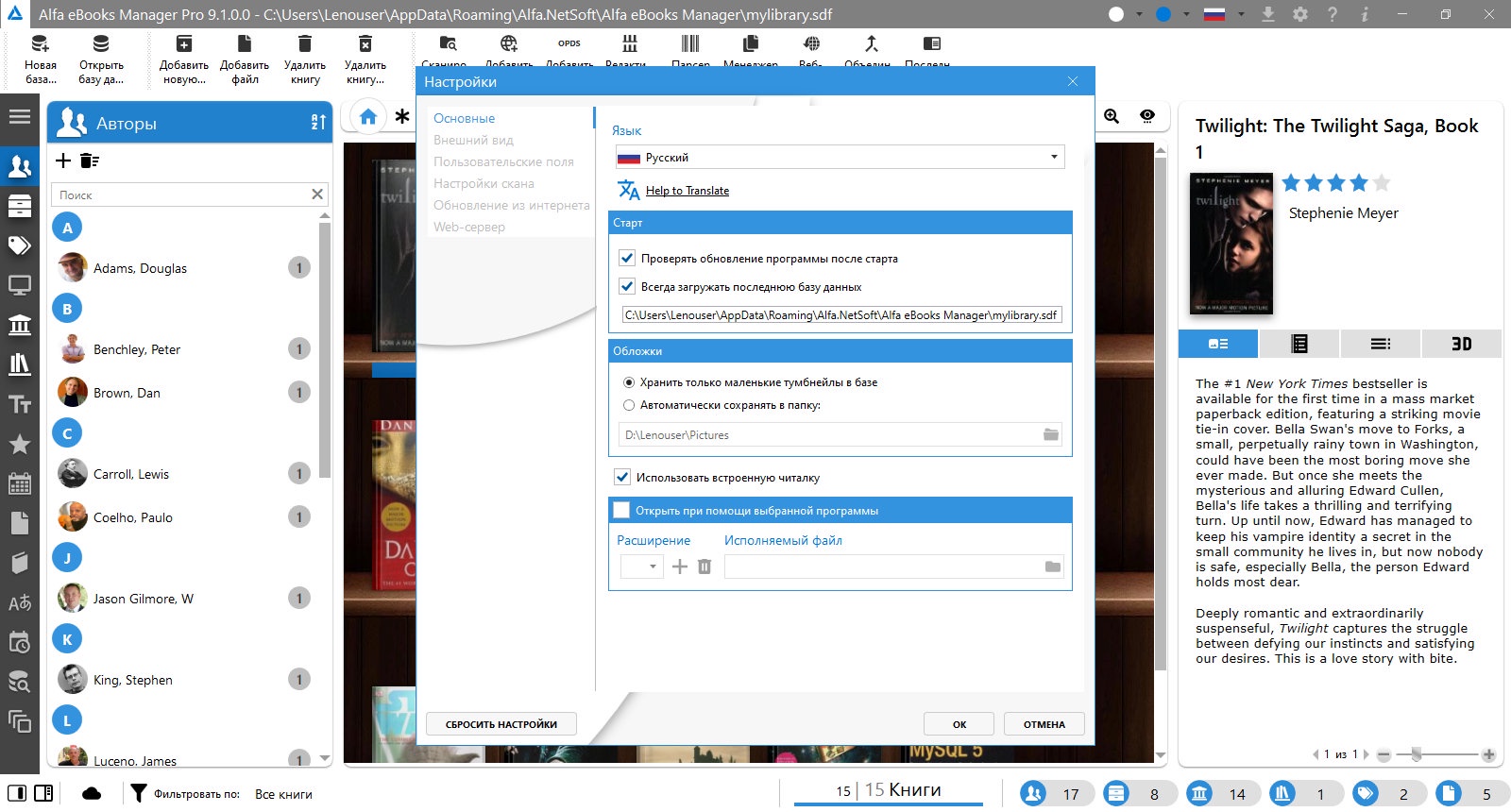Switch to two pane layout in status bar

[43, 793]
